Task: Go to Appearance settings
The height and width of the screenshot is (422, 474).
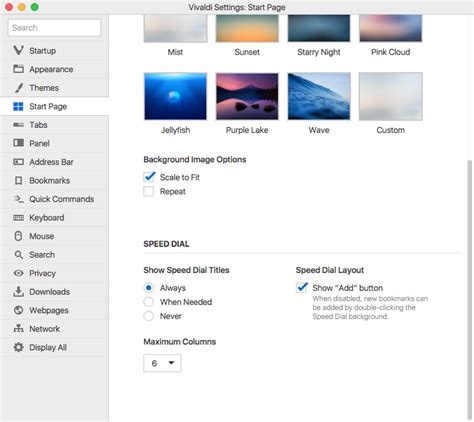Action: pos(51,69)
